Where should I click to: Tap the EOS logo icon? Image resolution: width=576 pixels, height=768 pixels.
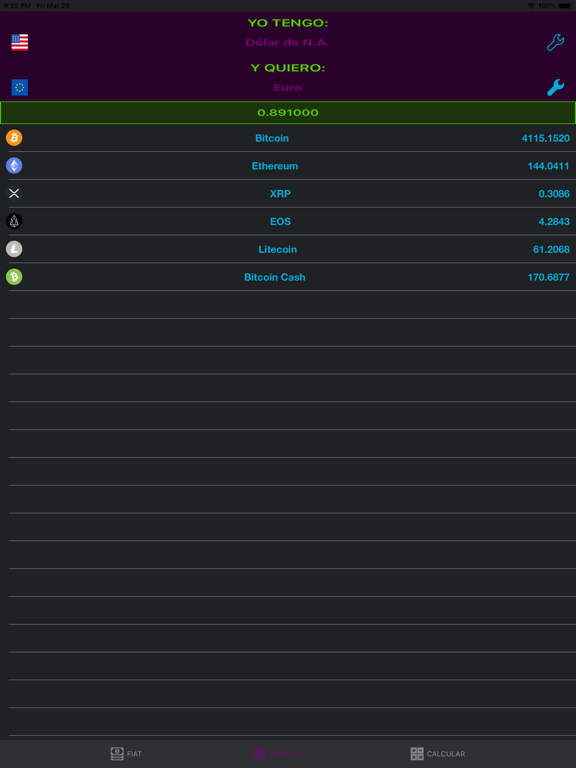(14, 221)
